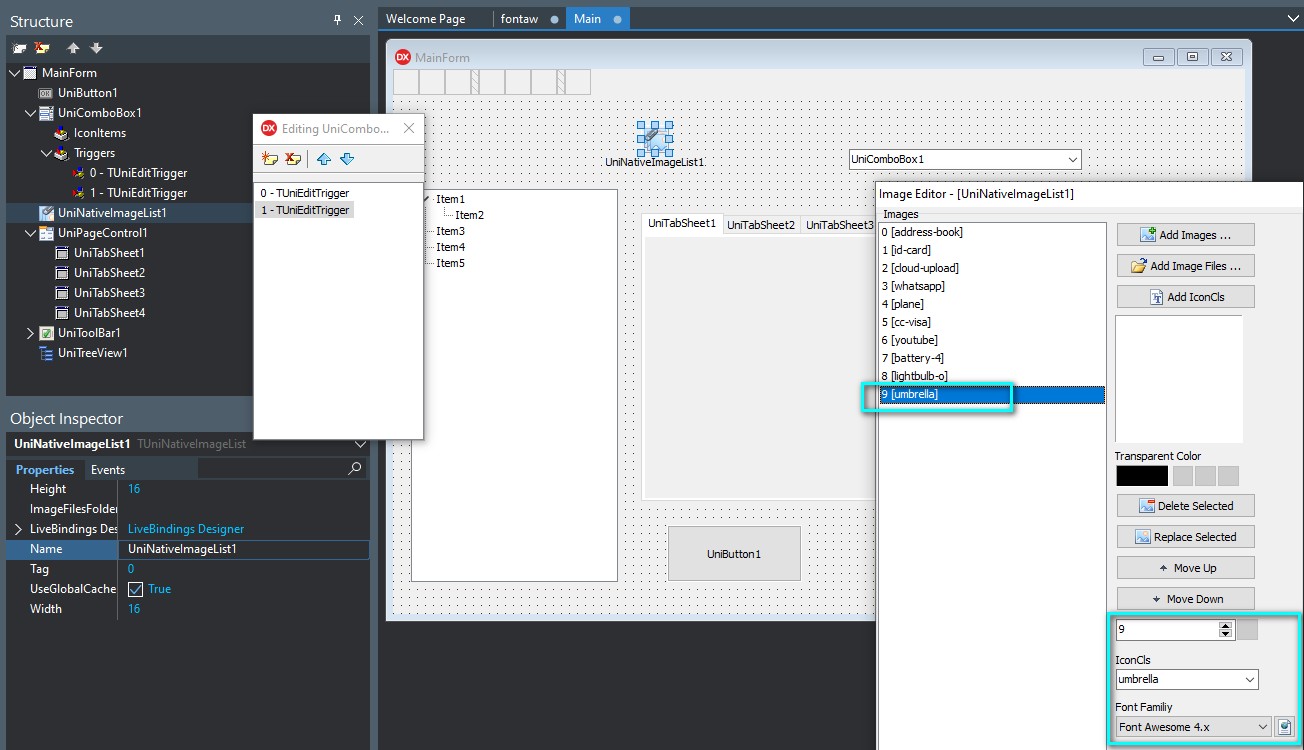
Task: Click the black Transparent Color swatch
Action: tap(1142, 476)
